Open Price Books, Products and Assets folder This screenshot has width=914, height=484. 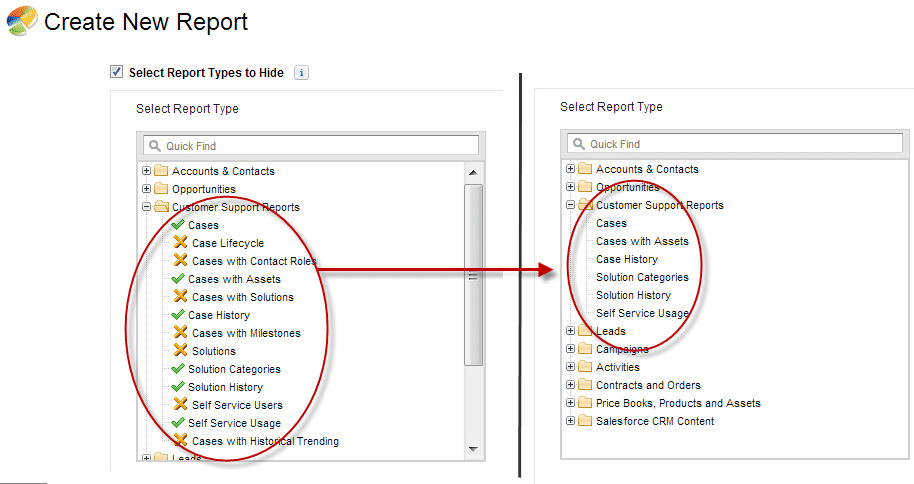(x=571, y=403)
